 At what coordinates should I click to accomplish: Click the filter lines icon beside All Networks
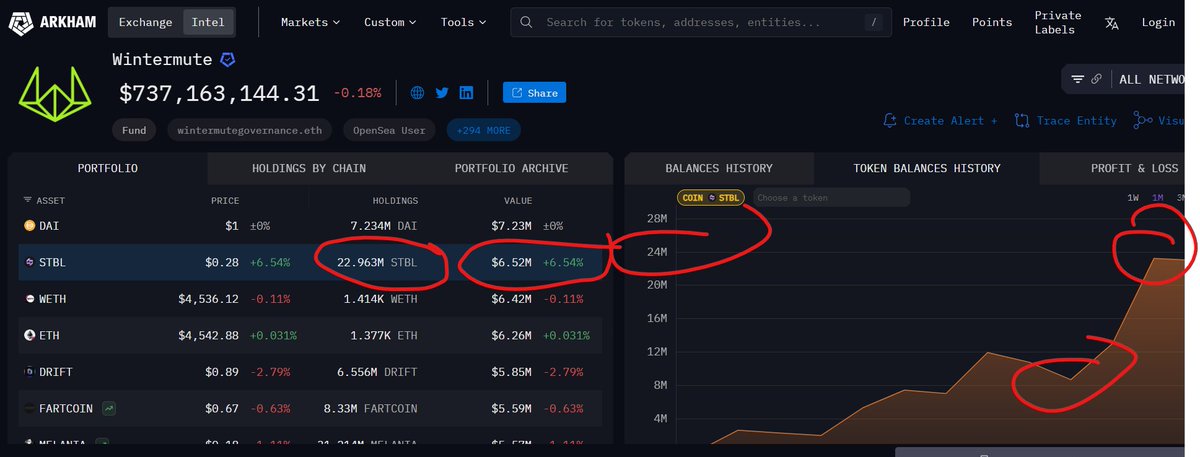[x=1077, y=79]
